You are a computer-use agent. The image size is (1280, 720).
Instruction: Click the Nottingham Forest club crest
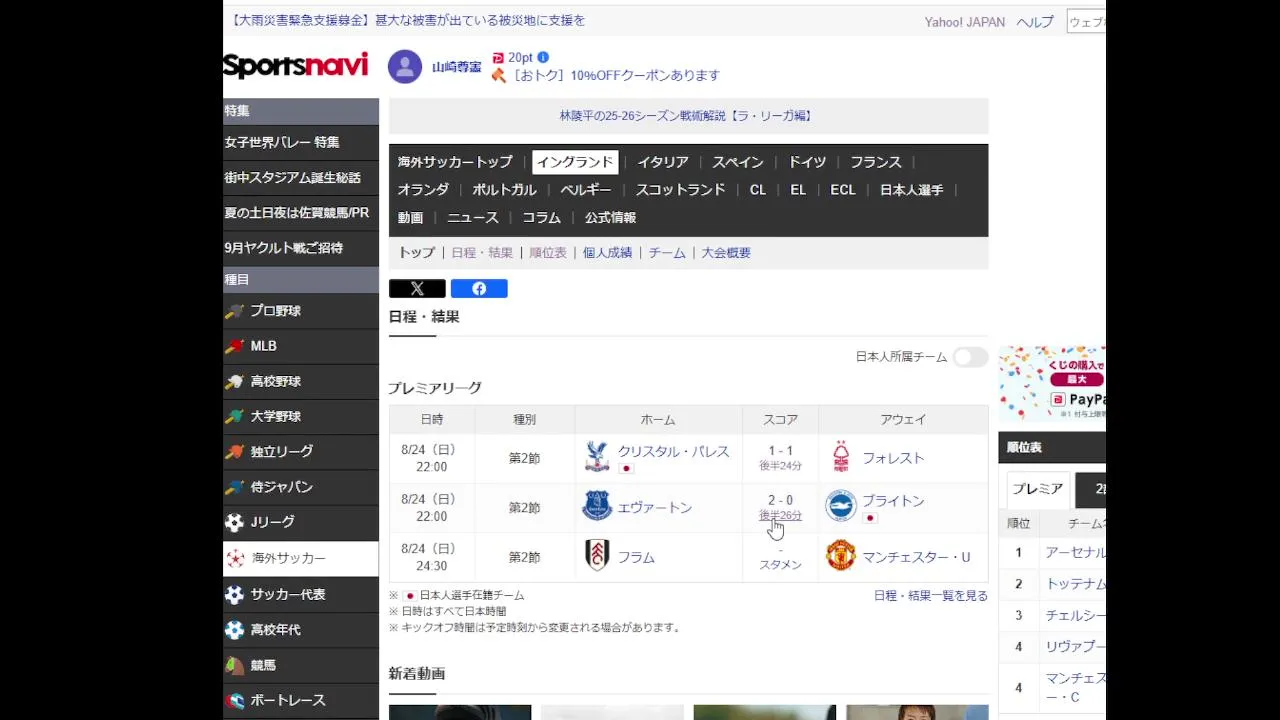841,457
